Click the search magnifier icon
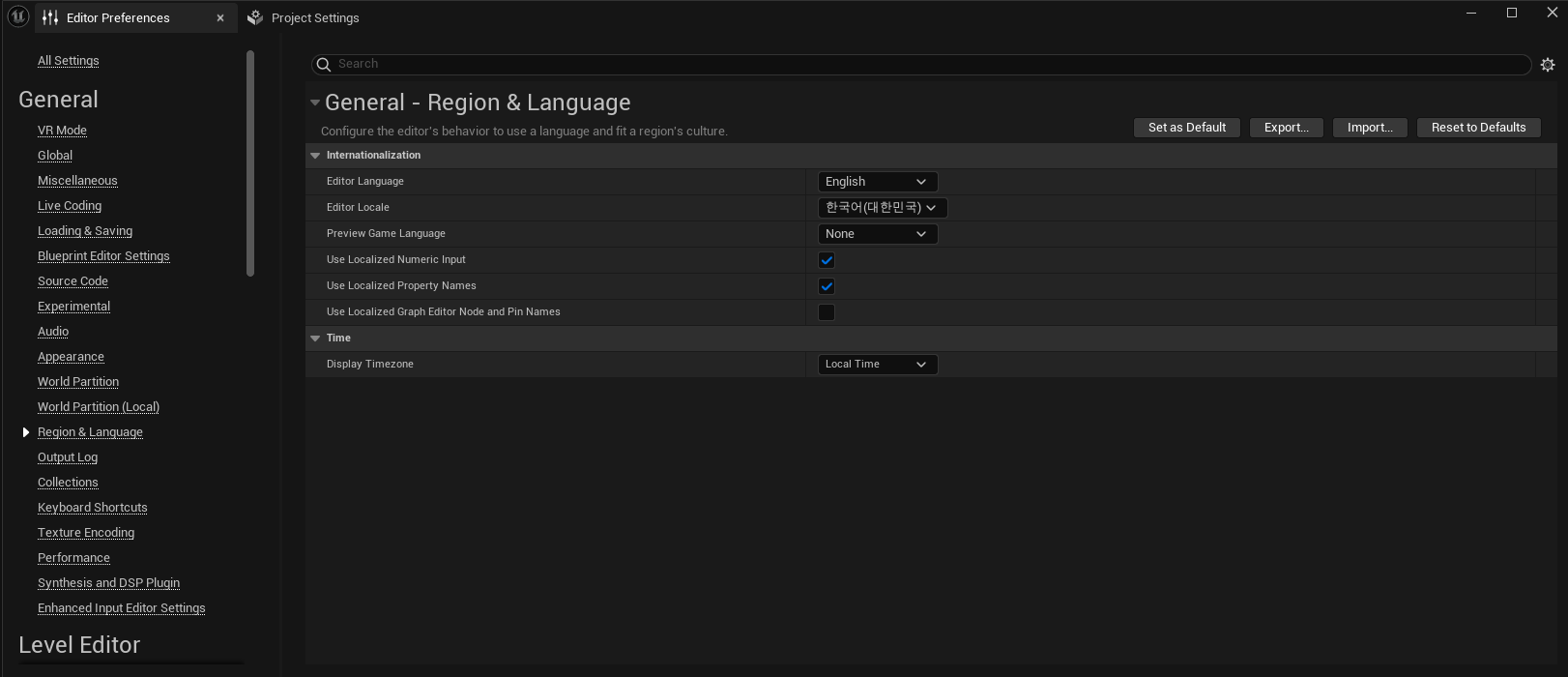This screenshot has height=677, width=1568. (324, 65)
